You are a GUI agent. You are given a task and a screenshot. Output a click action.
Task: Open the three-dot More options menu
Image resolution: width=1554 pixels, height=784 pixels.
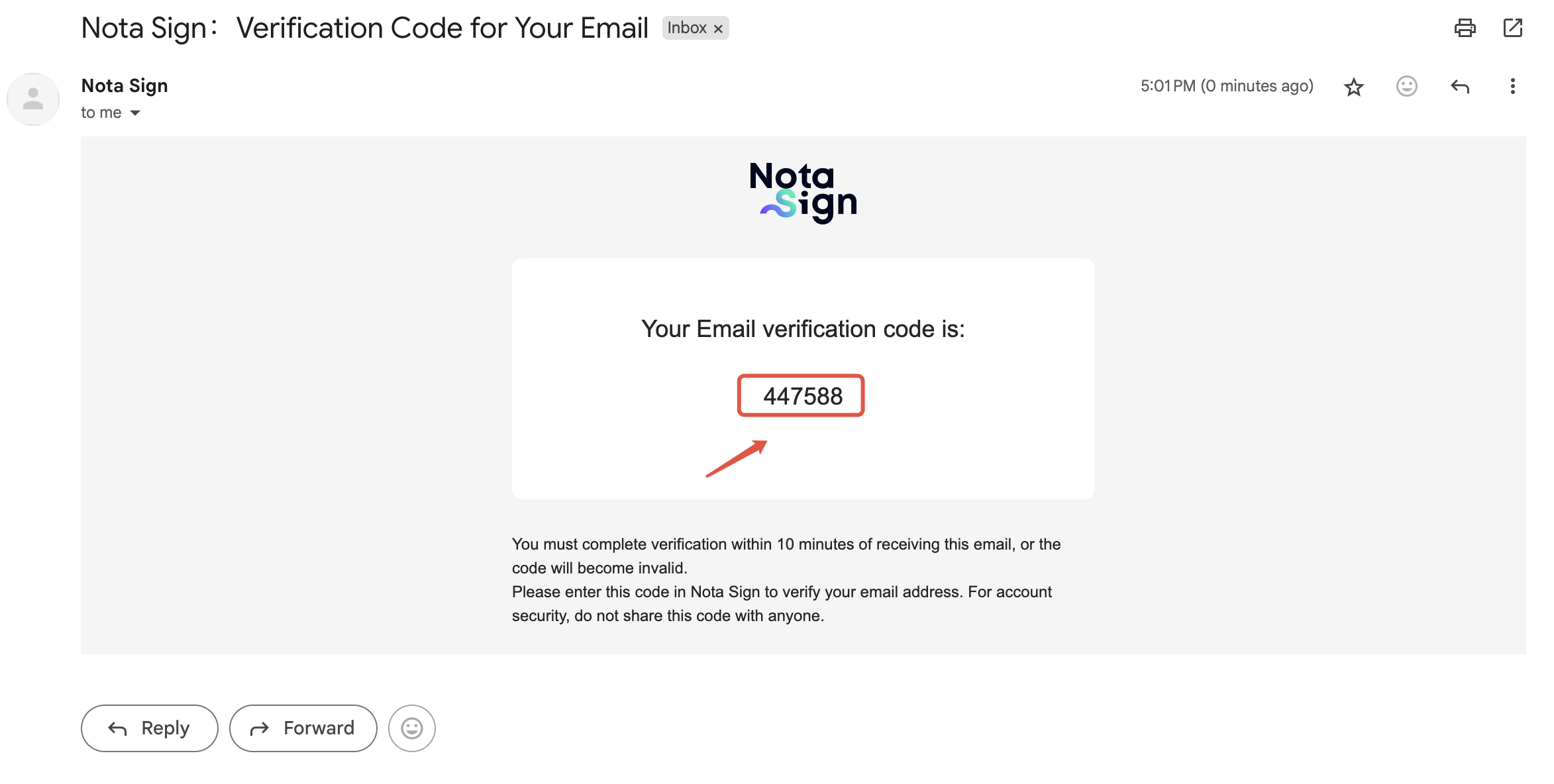click(x=1512, y=86)
